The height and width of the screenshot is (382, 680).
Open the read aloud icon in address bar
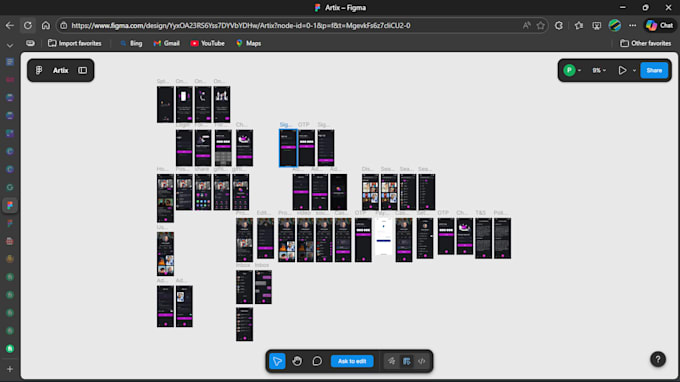tap(526, 26)
